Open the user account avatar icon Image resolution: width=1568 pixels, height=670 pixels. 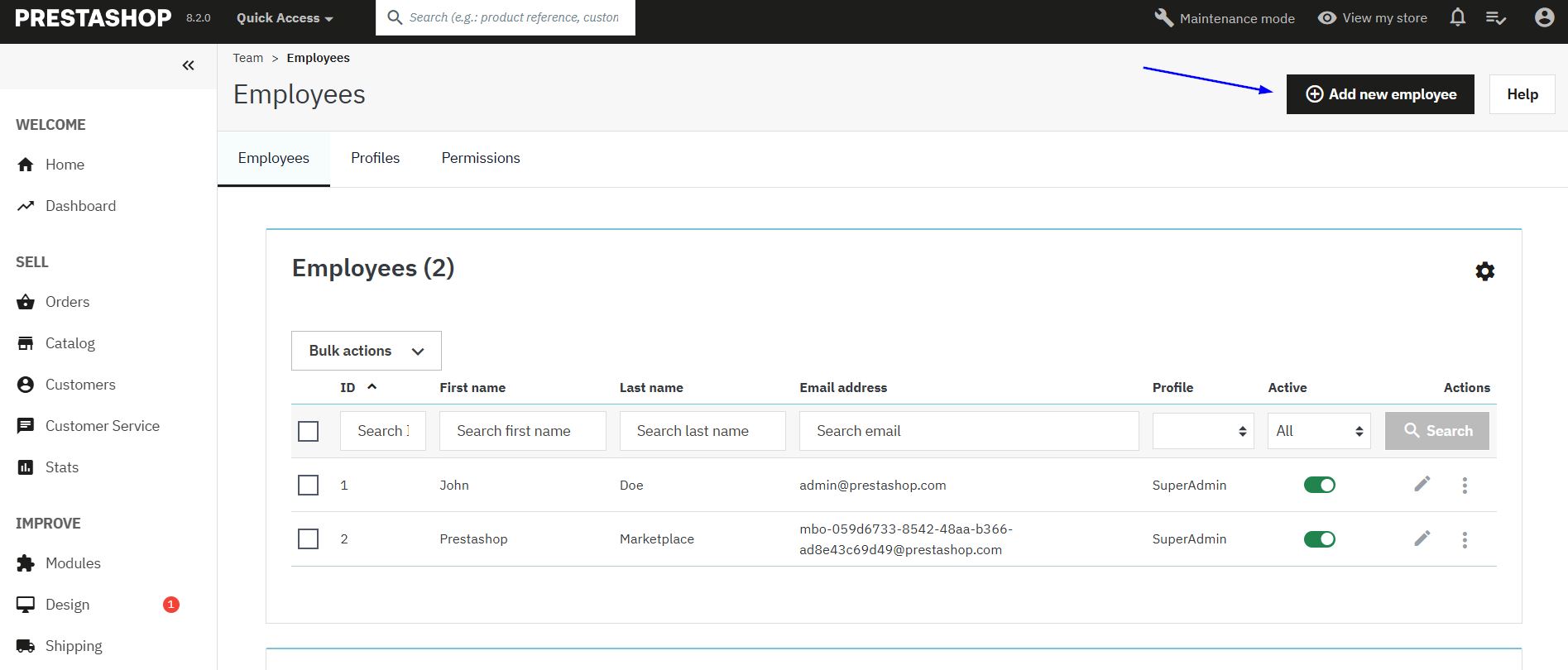click(1544, 17)
